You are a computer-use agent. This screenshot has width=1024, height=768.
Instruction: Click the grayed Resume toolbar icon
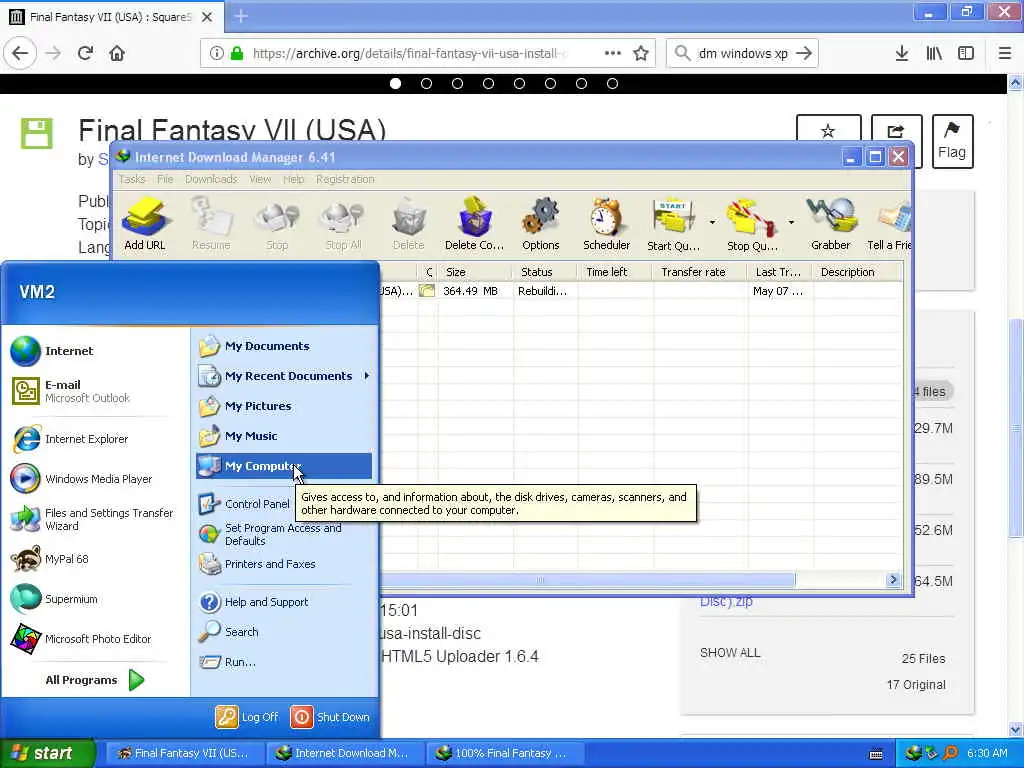(211, 224)
